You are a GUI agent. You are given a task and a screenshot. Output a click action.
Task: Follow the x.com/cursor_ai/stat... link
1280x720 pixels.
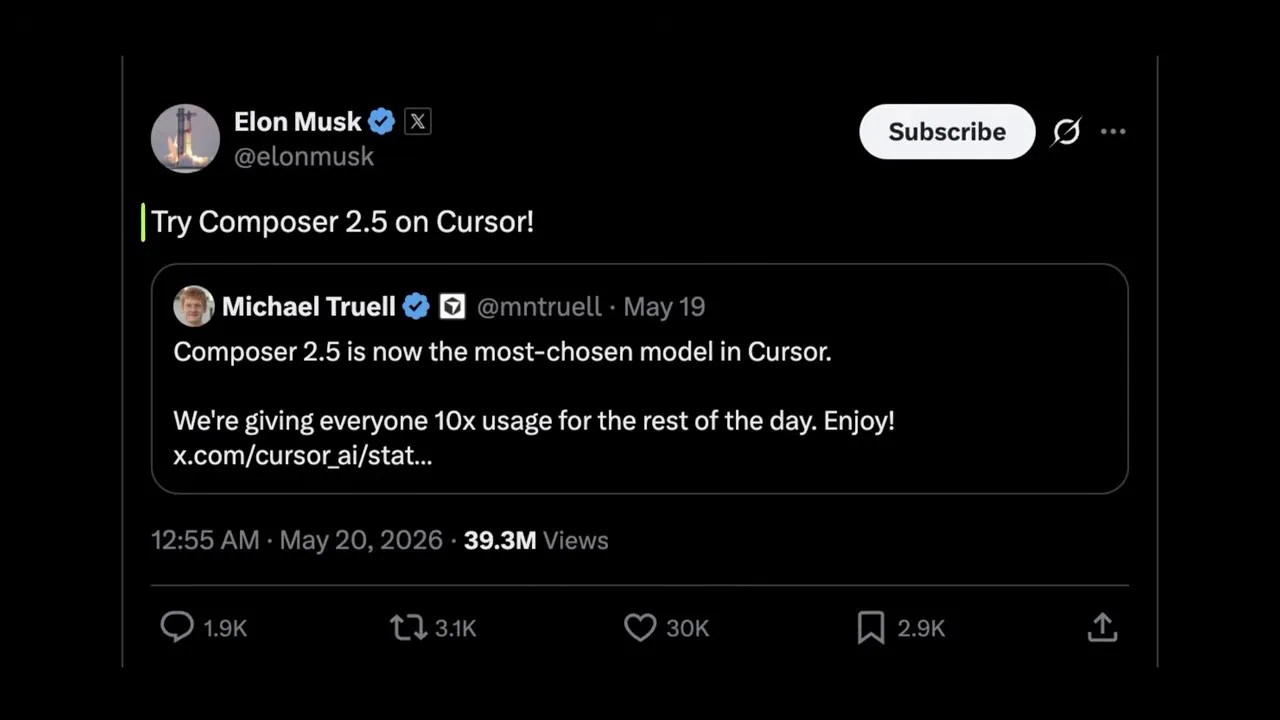(303, 456)
